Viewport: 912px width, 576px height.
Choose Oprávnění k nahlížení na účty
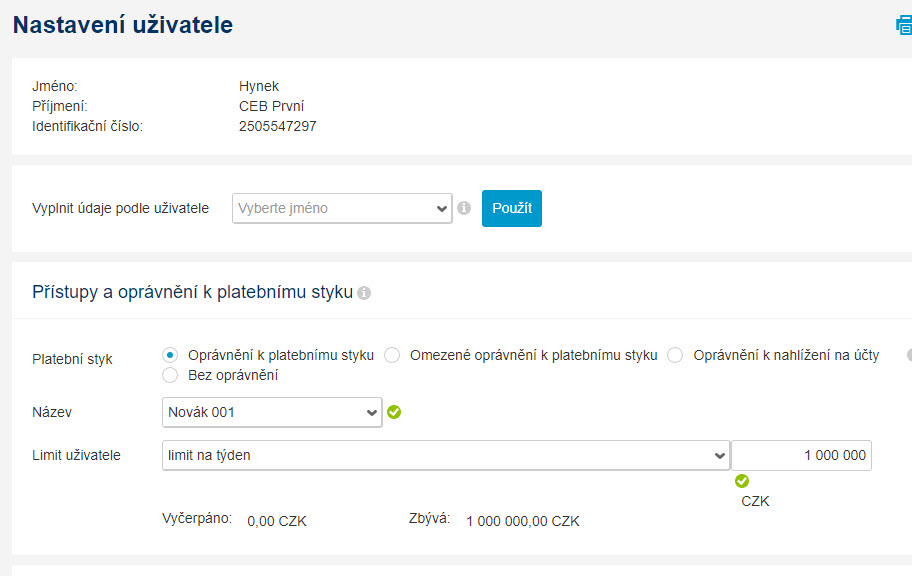[x=675, y=355]
